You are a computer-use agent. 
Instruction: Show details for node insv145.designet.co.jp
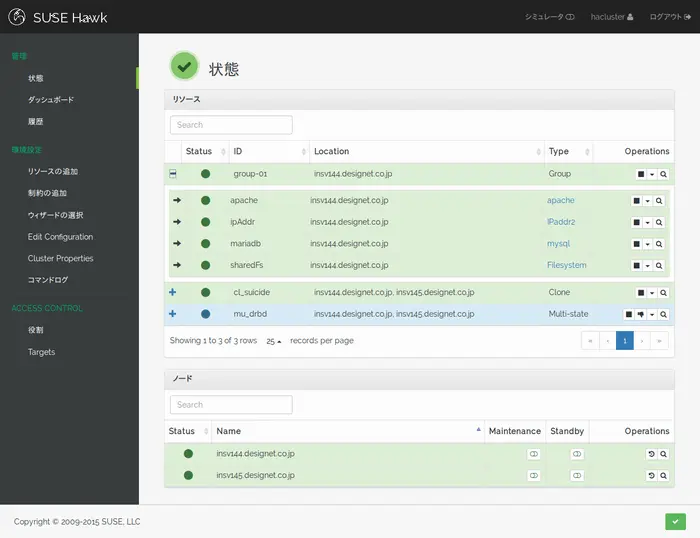[662, 475]
